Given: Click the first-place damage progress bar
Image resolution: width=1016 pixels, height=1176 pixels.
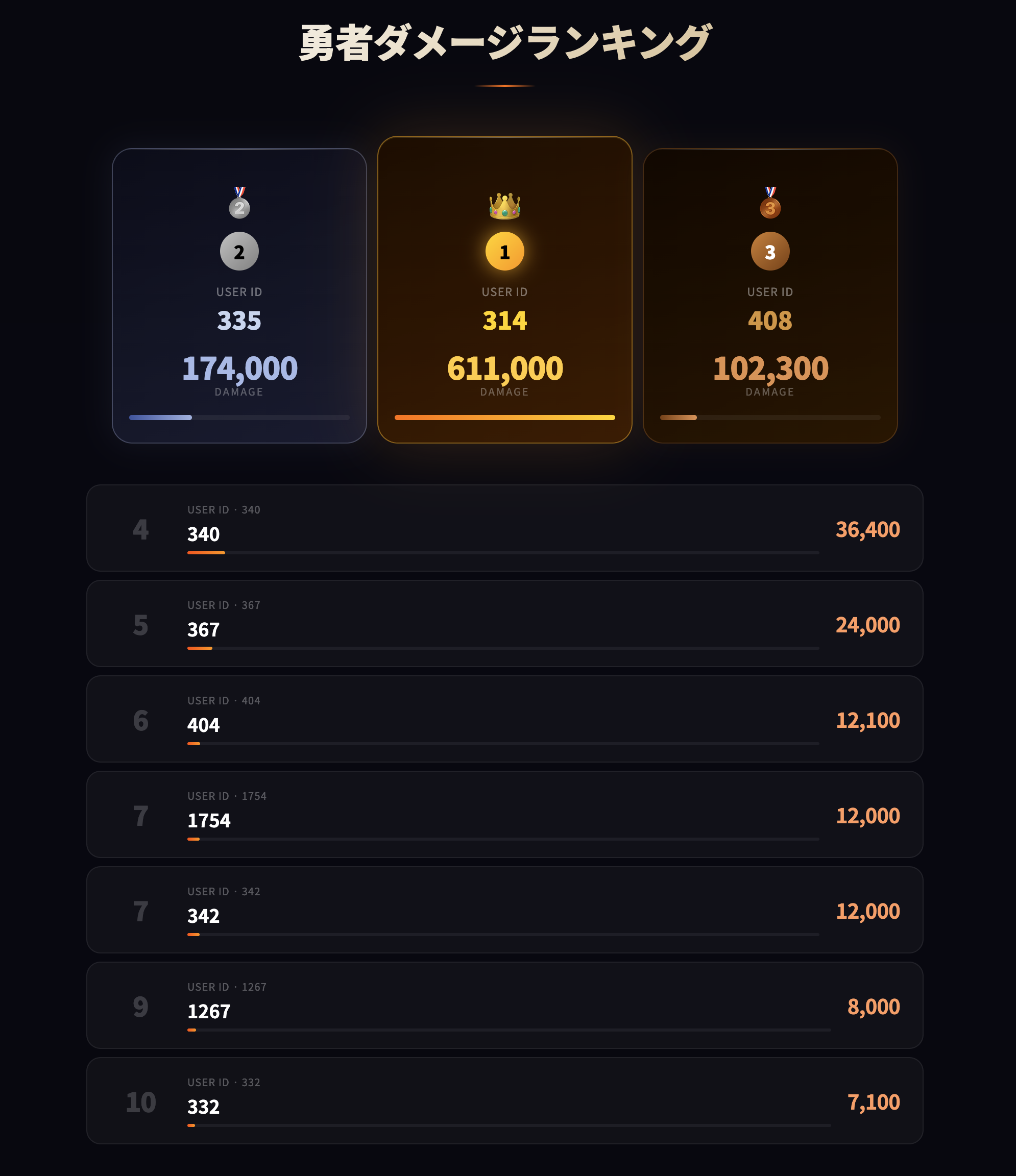Looking at the screenshot, I should pyautogui.click(x=504, y=418).
